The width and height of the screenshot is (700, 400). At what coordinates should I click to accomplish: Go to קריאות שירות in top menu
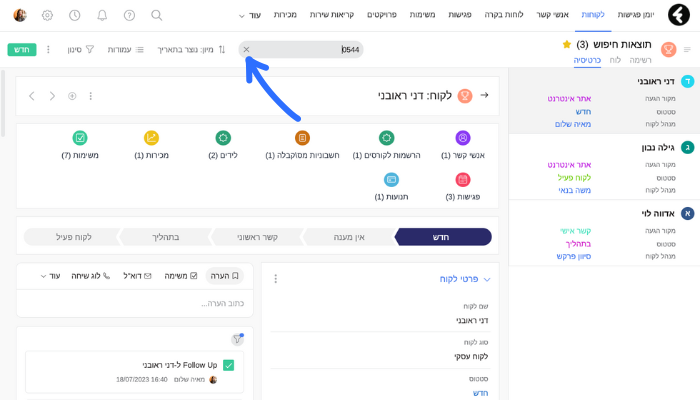(x=332, y=15)
